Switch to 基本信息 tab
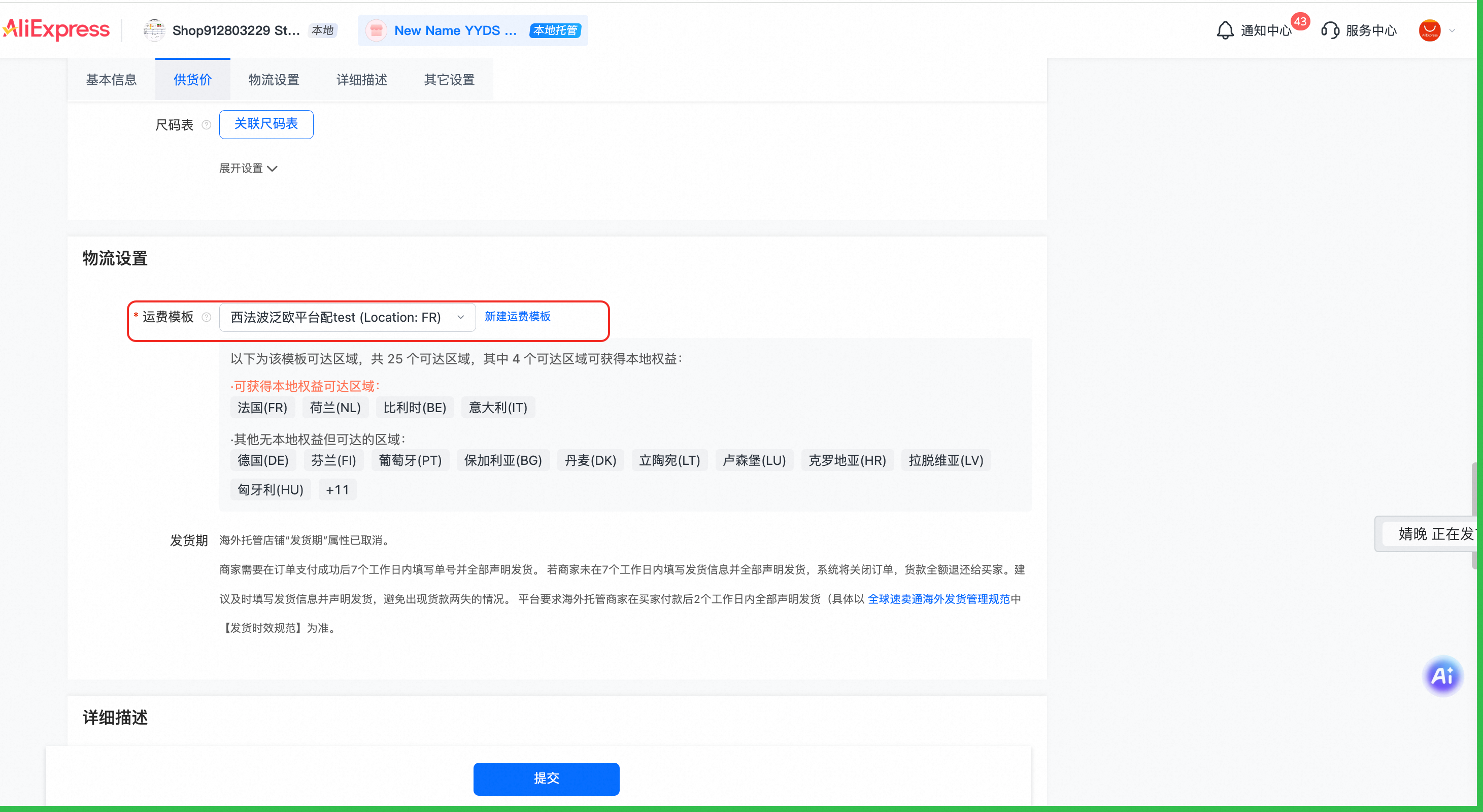 click(111, 79)
